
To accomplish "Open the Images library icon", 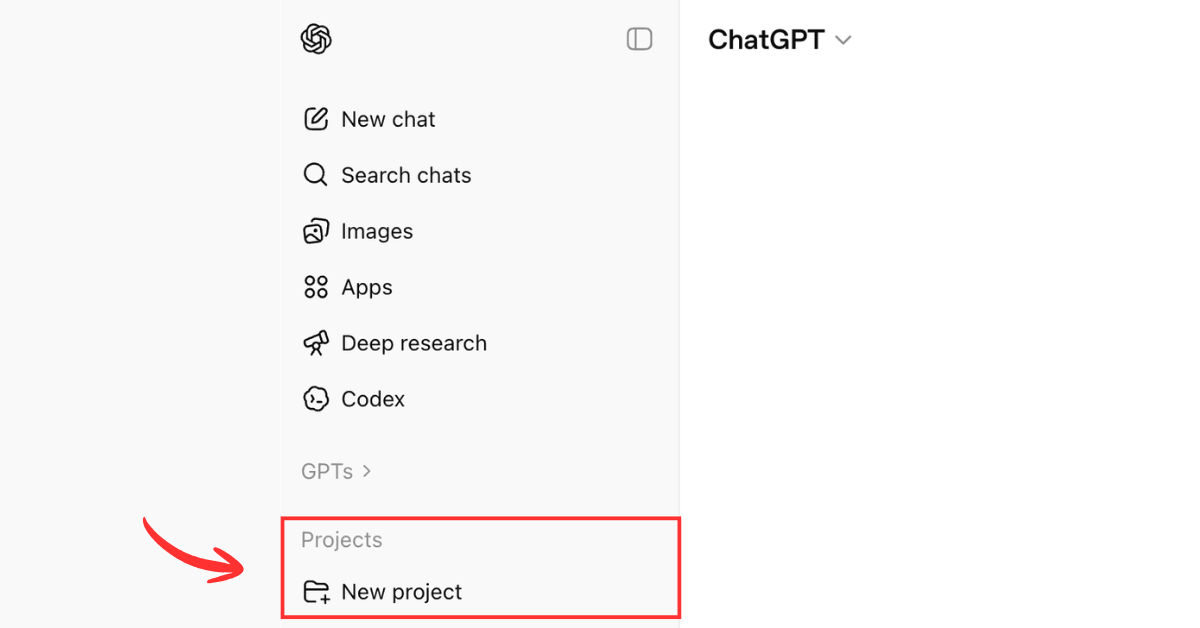I will [x=315, y=231].
